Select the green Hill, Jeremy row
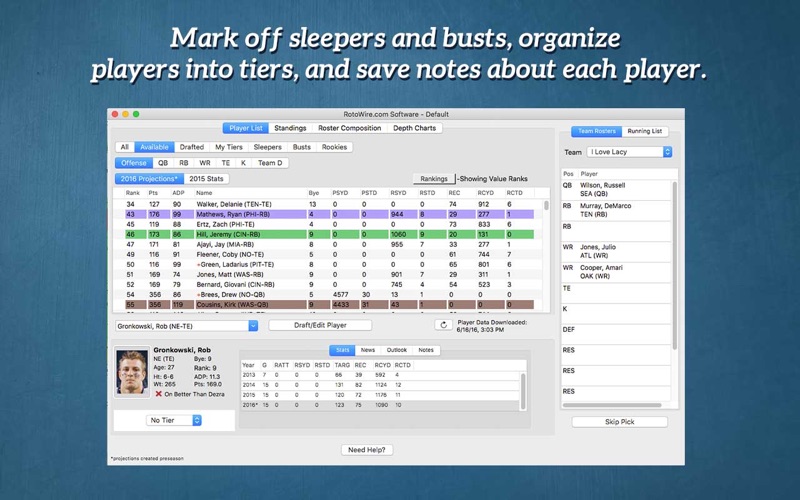800x500 pixels. [330, 233]
